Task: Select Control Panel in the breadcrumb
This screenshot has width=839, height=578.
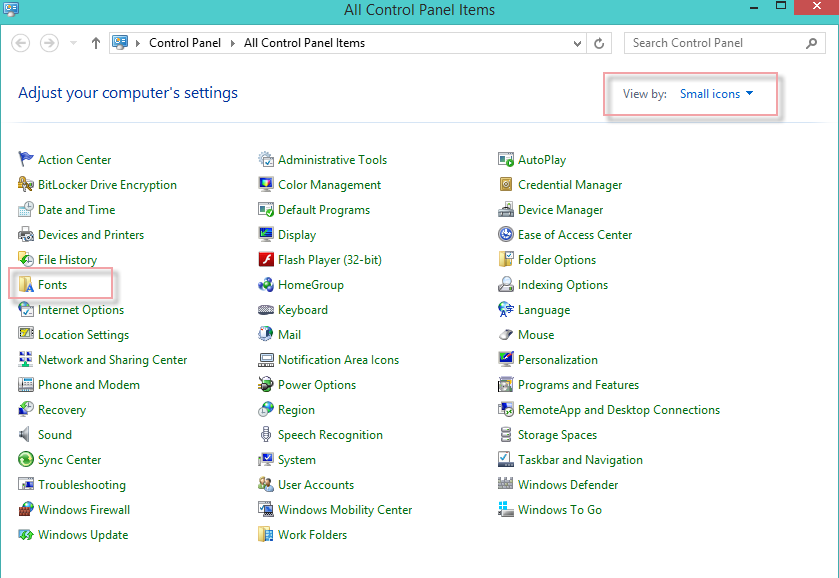Action: 185,43
